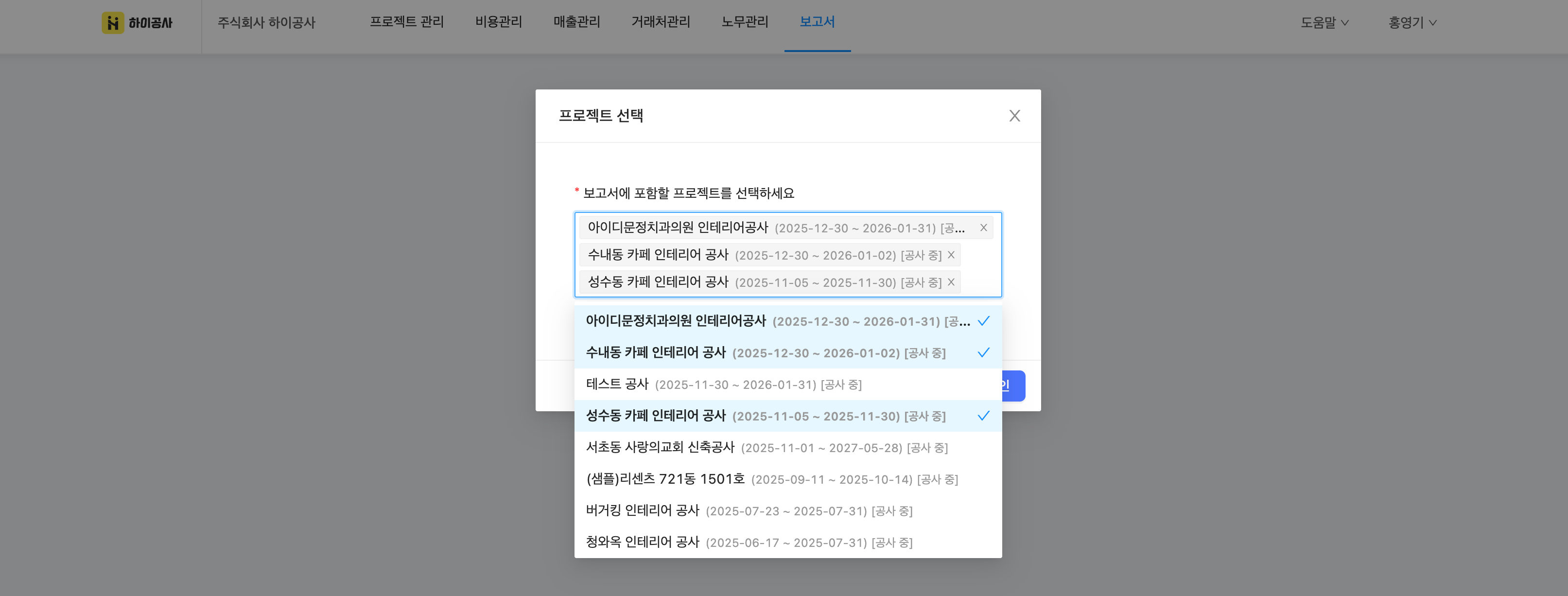1568x596 pixels.
Task: Remove 성수동 카페 인테리어 공사 tag
Action: click(951, 282)
